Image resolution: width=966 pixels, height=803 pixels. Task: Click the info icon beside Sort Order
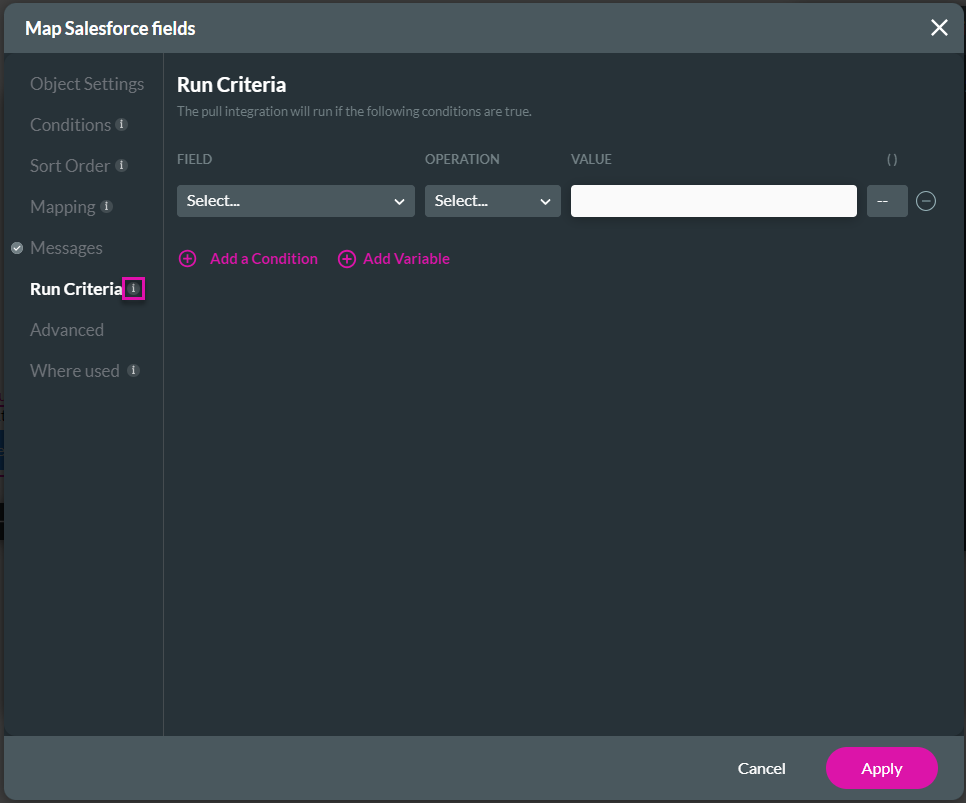(x=121, y=165)
